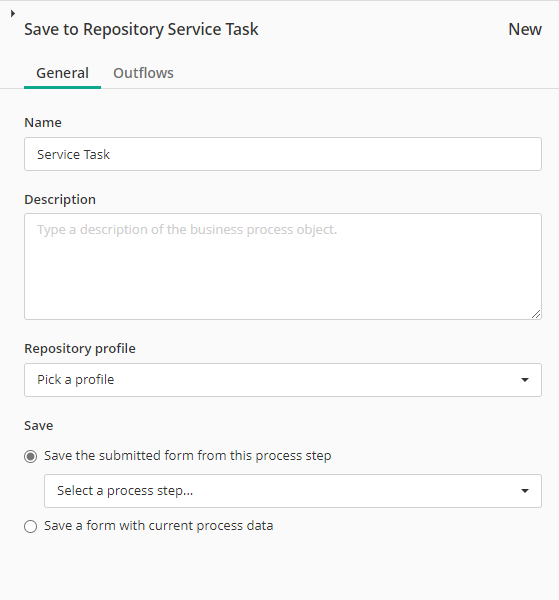Click the Save section heading
Viewport: 559px width, 600px height.
tap(39, 426)
